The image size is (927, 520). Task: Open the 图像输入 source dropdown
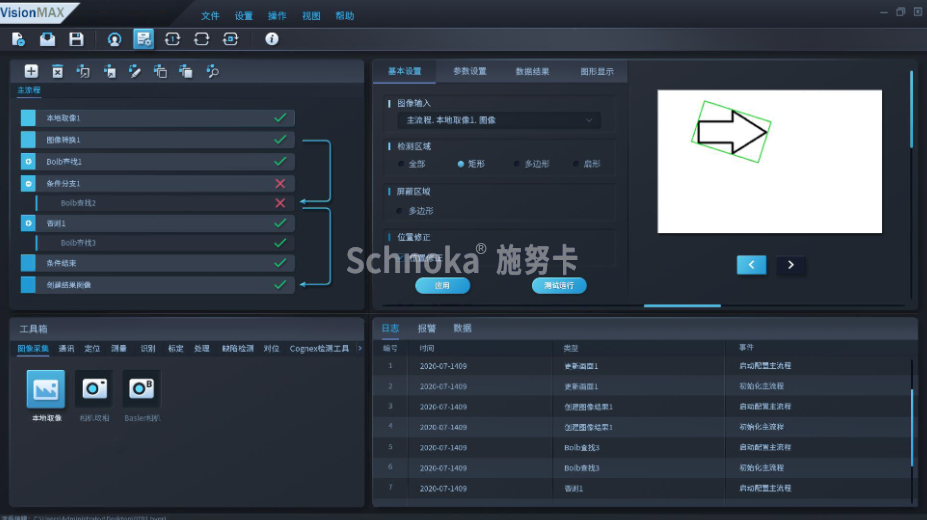[500, 120]
